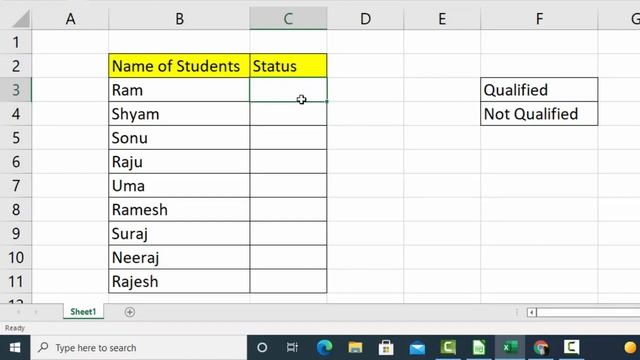Viewport: 640px width, 360px height.
Task: Select the cell containing 'Neeraj'
Action: 179,257
